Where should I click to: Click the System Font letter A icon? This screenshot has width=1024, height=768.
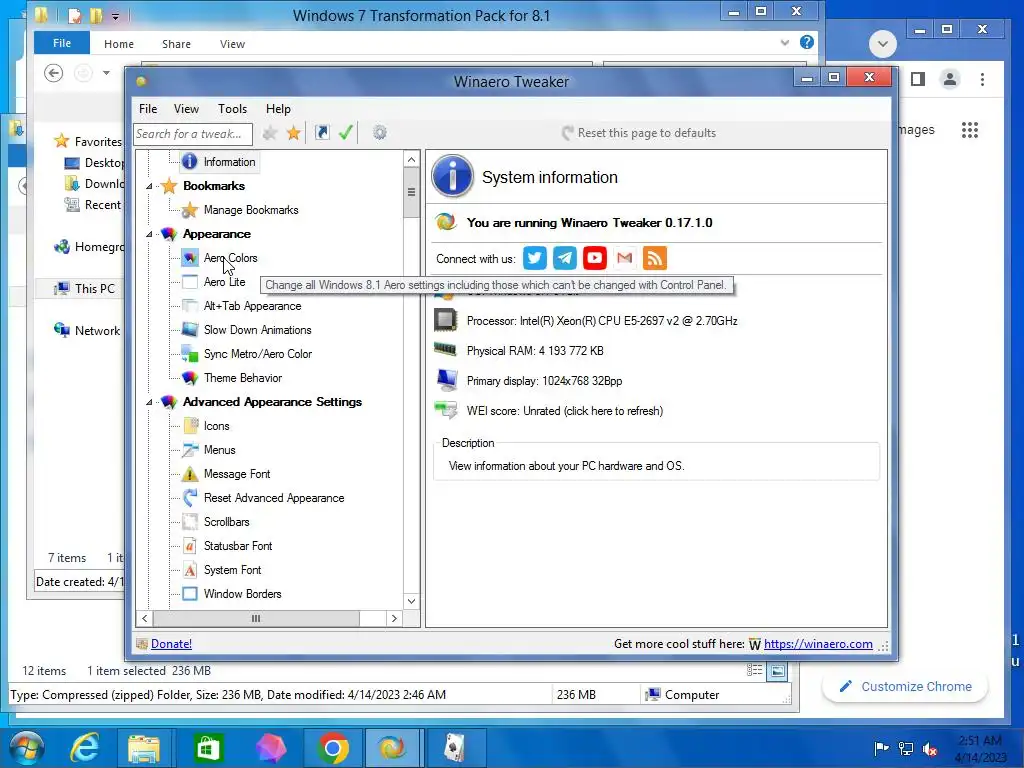[190, 569]
